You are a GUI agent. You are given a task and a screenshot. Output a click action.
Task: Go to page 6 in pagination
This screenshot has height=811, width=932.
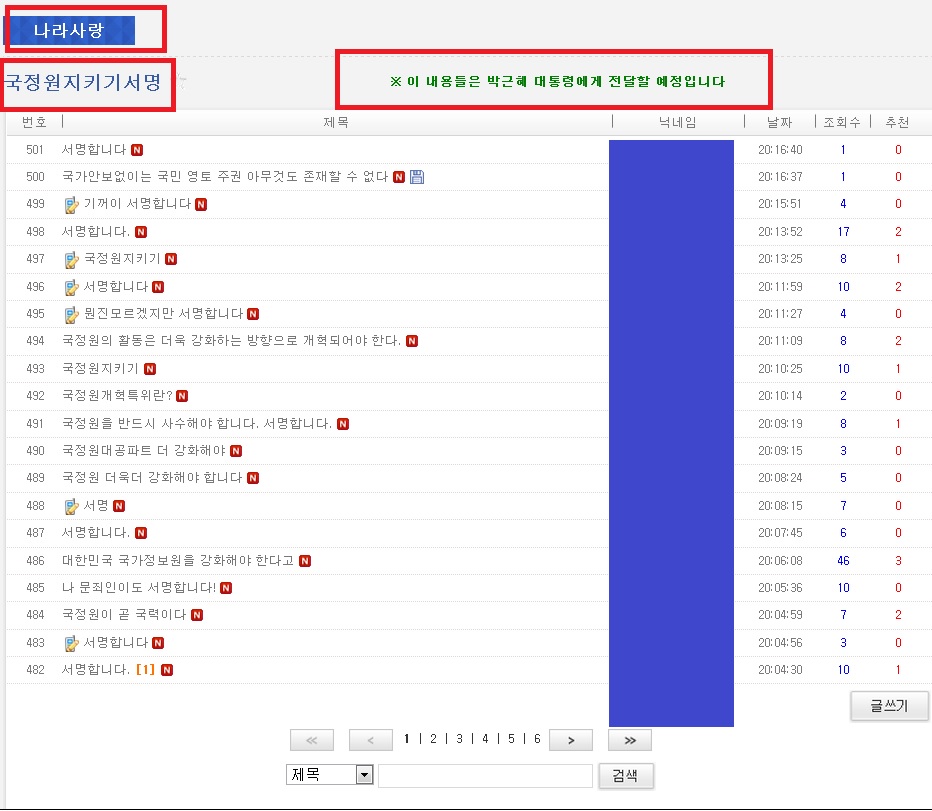[537, 739]
